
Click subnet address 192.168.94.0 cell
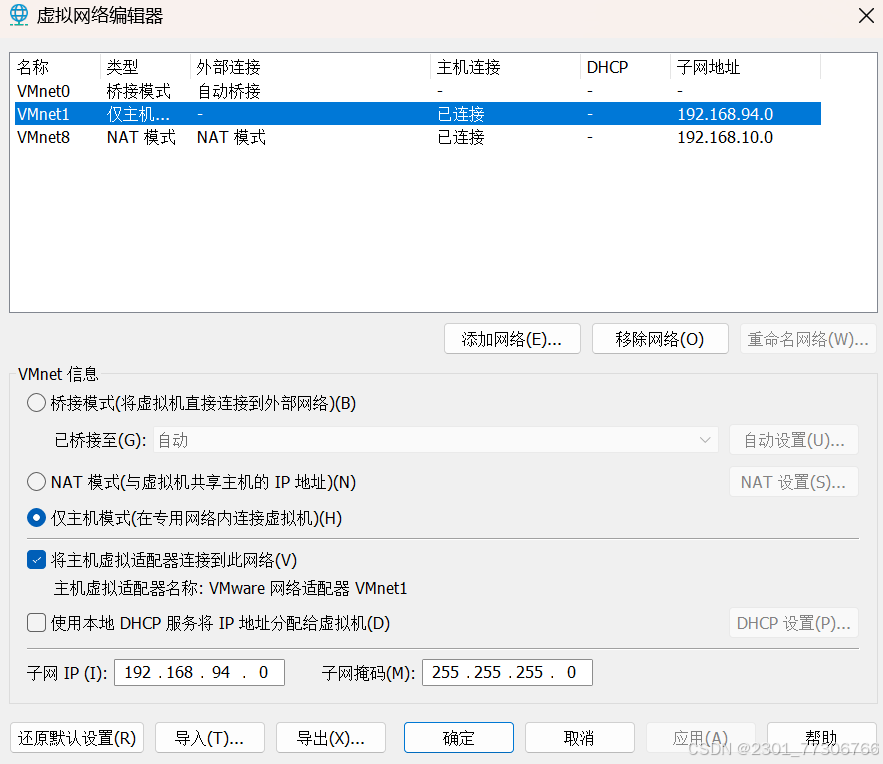pos(725,114)
